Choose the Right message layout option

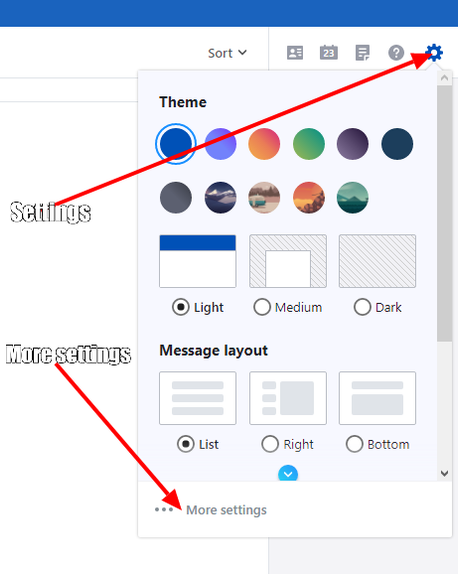click(270, 444)
